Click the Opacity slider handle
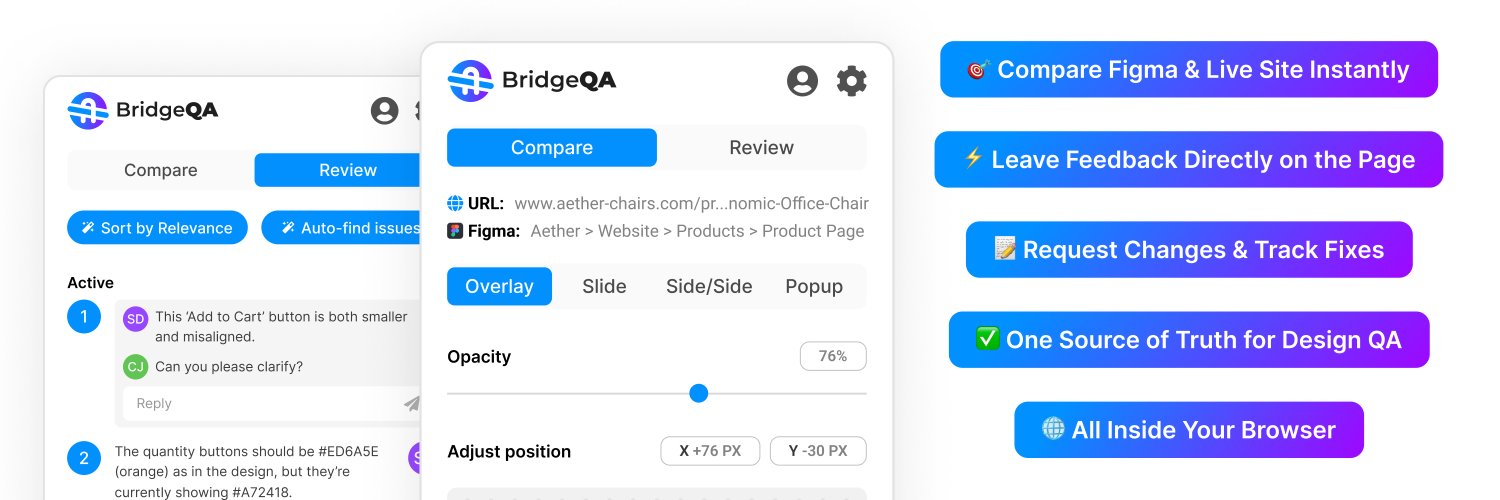The height and width of the screenshot is (500, 1500). pyautogui.click(x=699, y=393)
